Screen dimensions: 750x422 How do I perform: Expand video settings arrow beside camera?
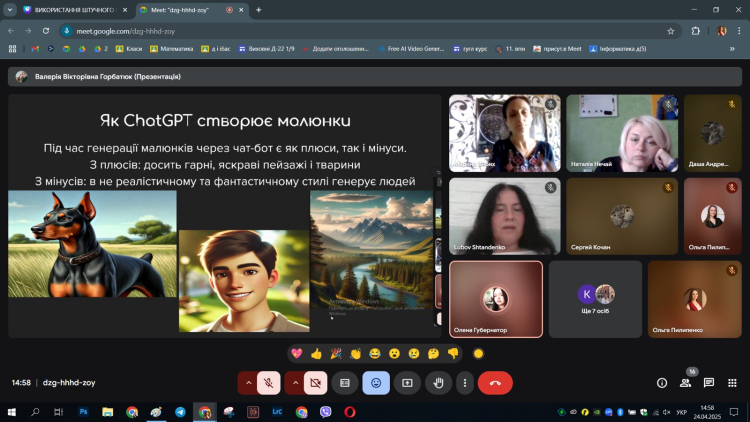pos(295,382)
